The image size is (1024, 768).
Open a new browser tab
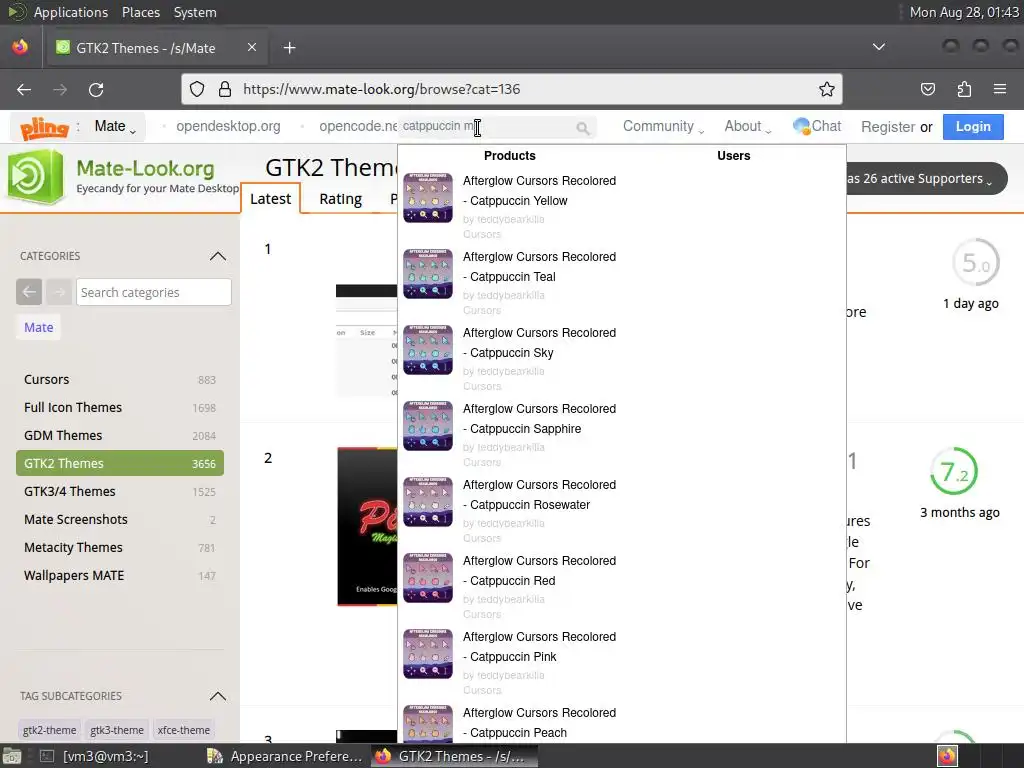(x=290, y=48)
